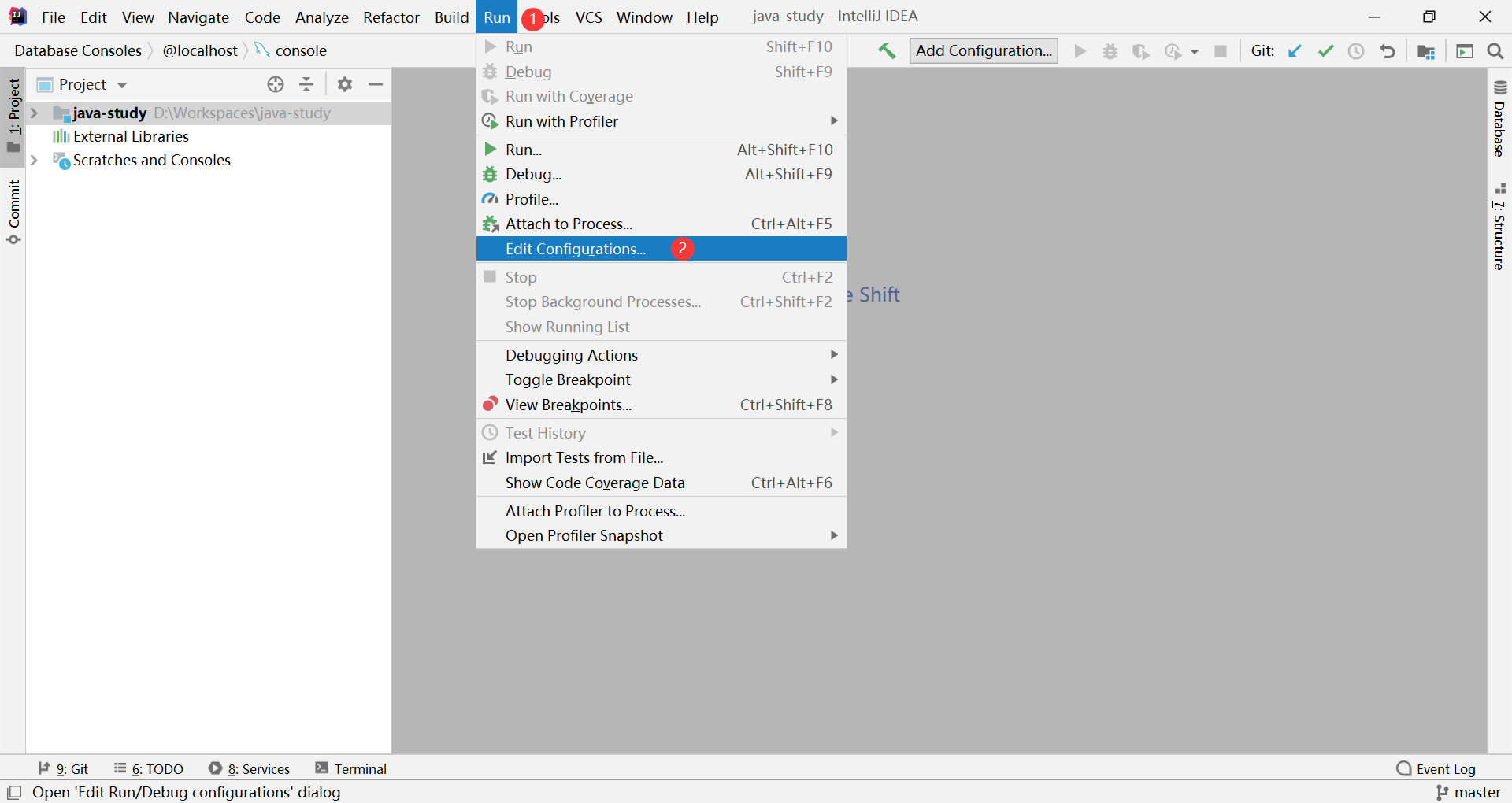Click the @localhost breadcrumb
The width and height of the screenshot is (1512, 803).
coord(200,50)
